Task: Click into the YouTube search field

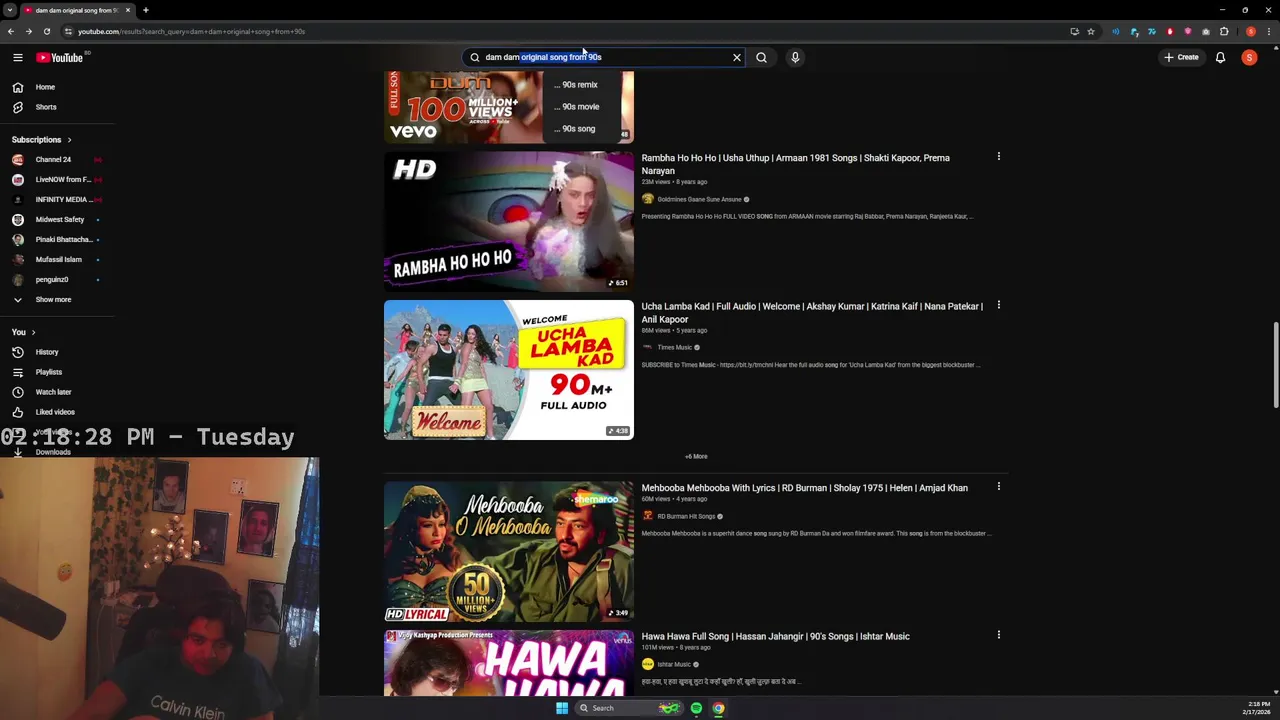Action: [x=600, y=57]
